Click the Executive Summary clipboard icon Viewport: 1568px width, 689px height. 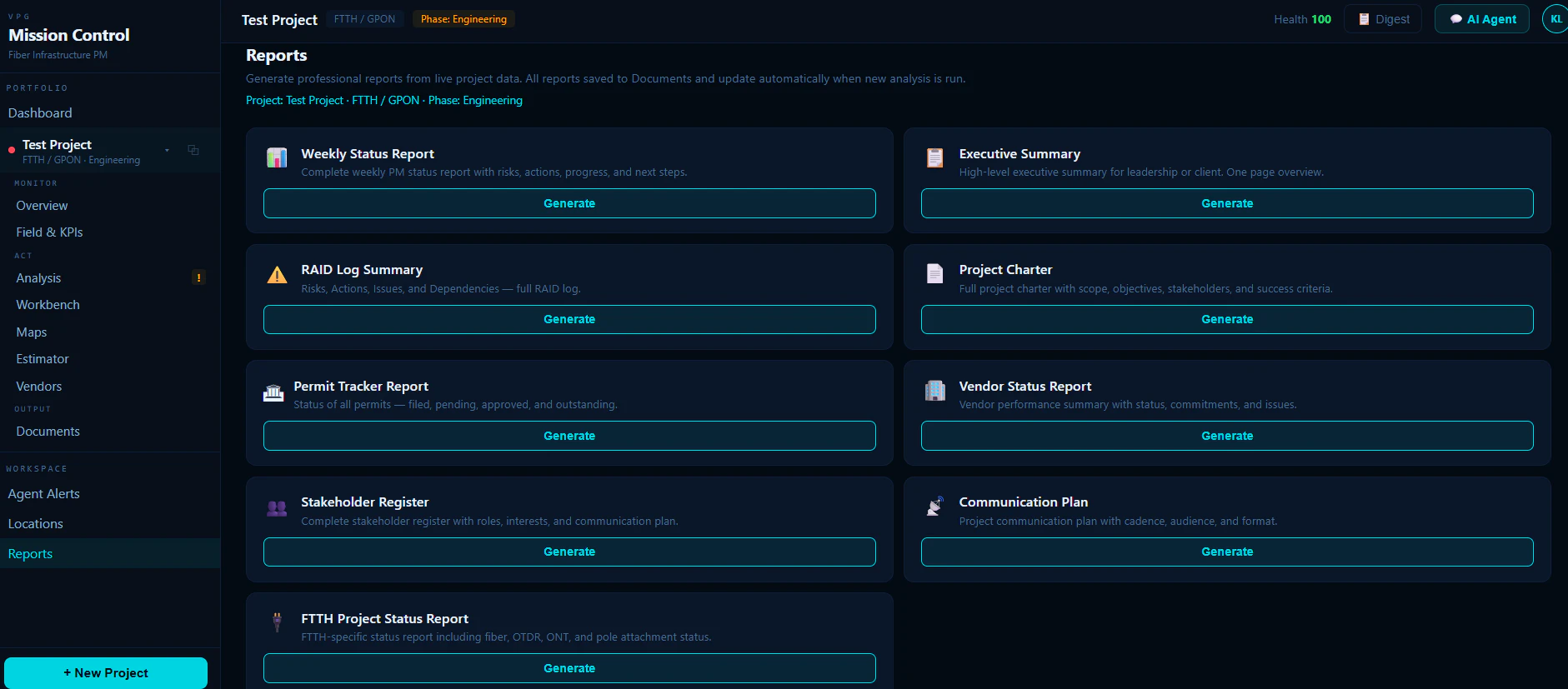(x=934, y=157)
